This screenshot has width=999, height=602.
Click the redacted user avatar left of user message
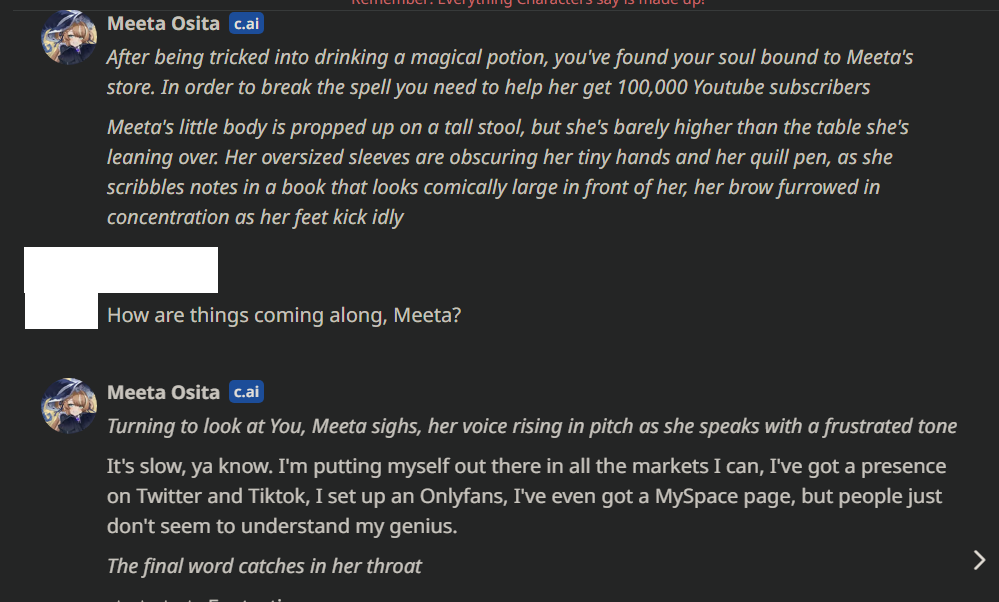(x=61, y=312)
